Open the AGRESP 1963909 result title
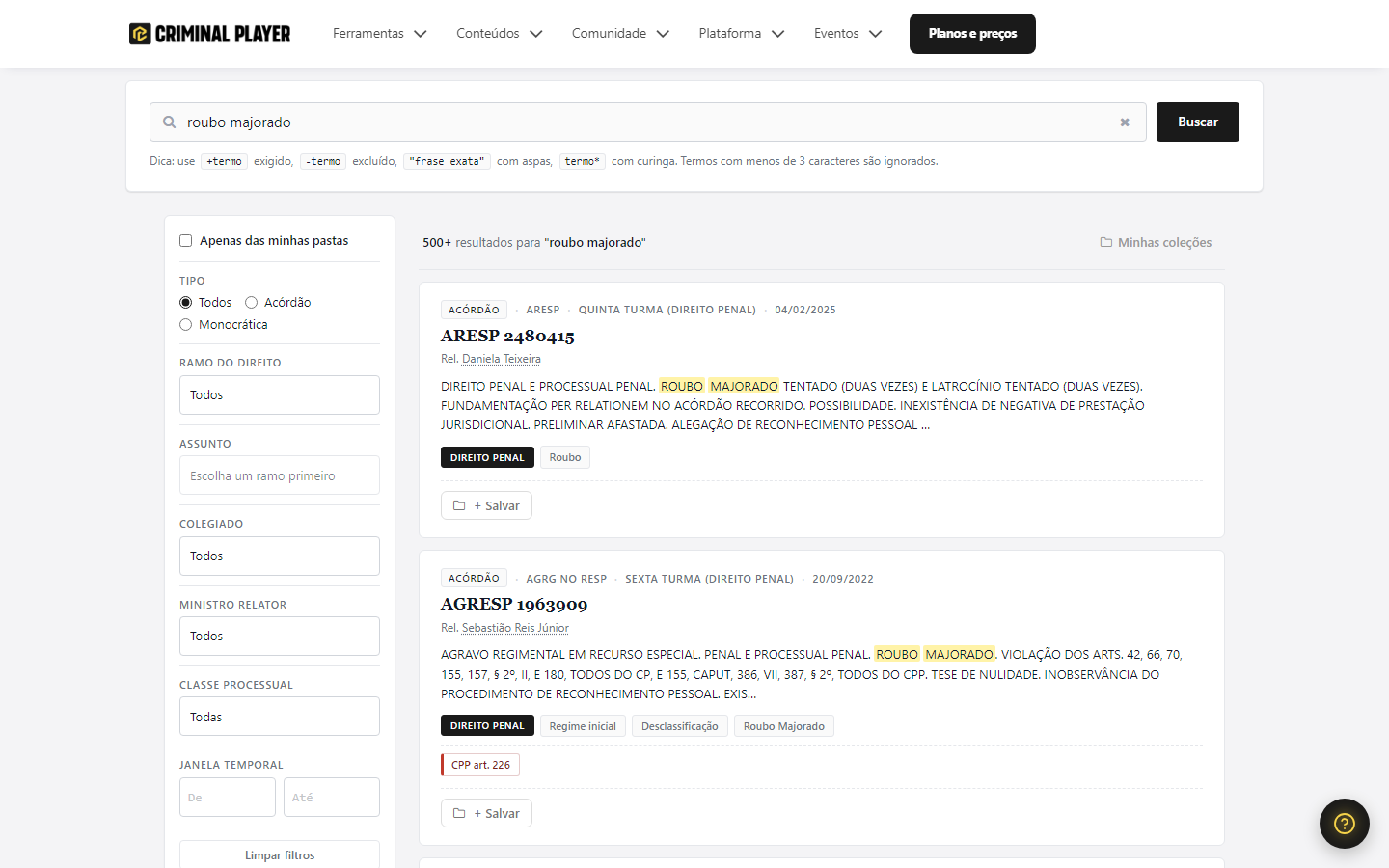The height and width of the screenshot is (868, 1389). [514, 604]
